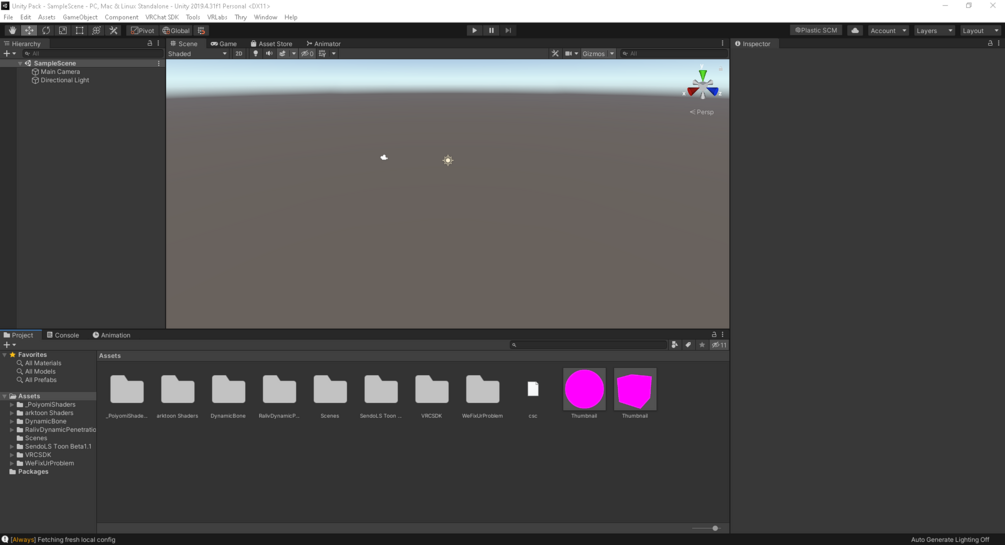This screenshot has height=545, width=1005.
Task: Toggle scene grid visibility icon
Action: click(x=322, y=53)
